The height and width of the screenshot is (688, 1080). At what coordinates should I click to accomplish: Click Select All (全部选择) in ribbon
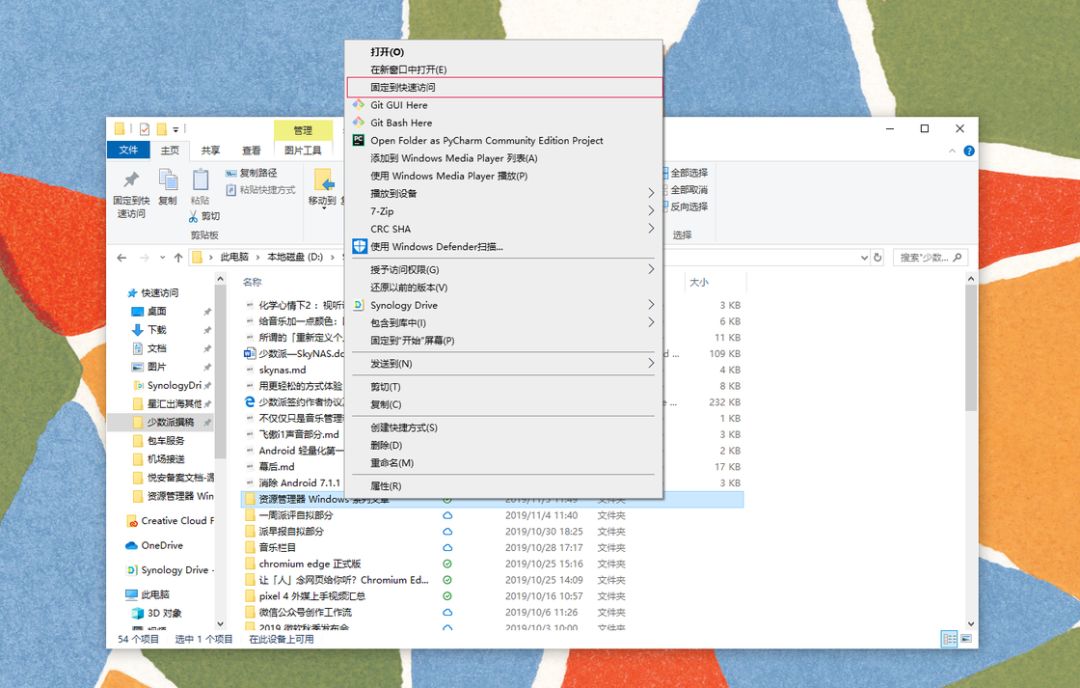[685, 173]
